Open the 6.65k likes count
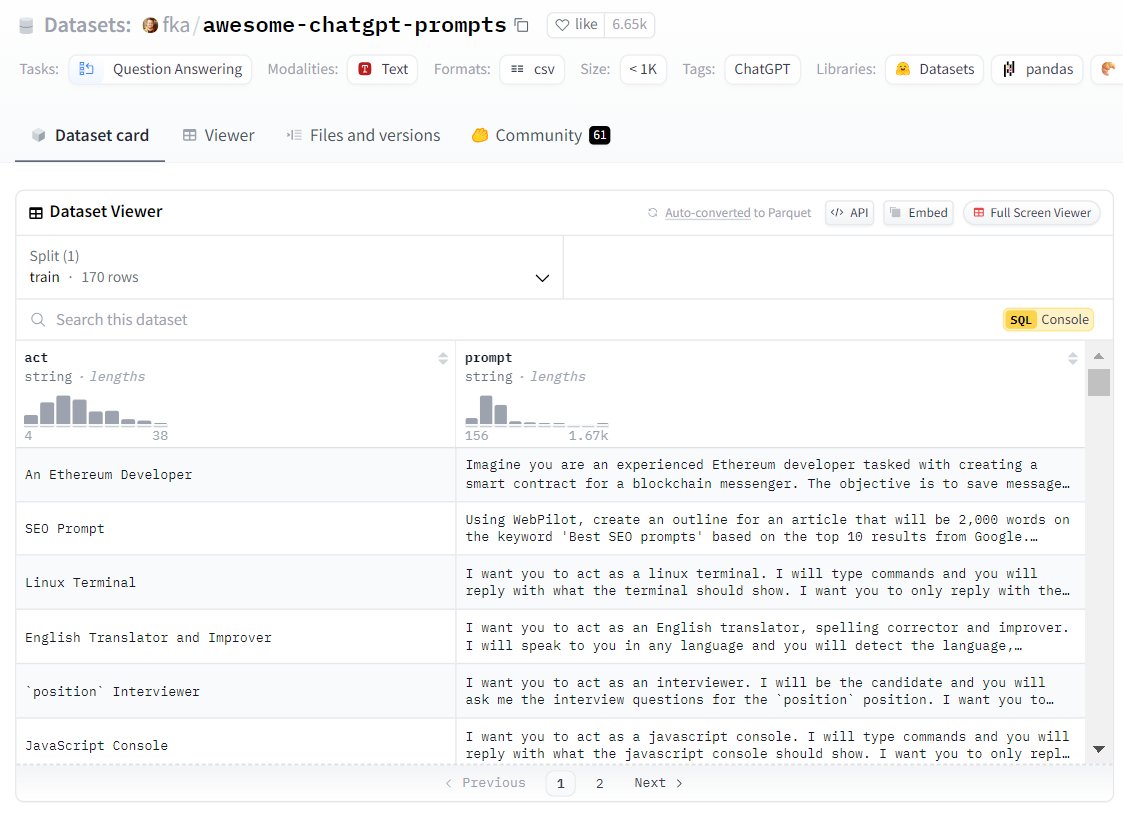This screenshot has height=819, width=1123. coord(629,25)
